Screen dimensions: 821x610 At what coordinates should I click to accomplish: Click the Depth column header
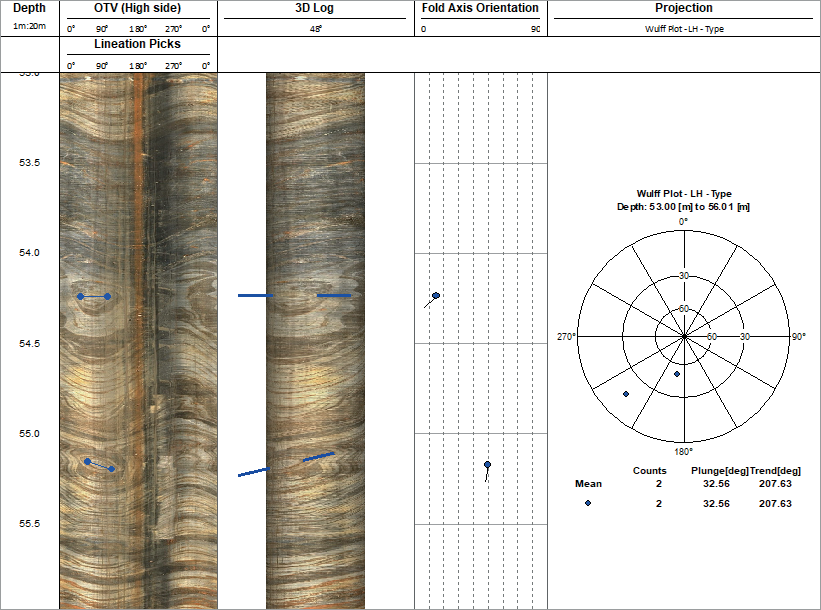tap(29, 8)
